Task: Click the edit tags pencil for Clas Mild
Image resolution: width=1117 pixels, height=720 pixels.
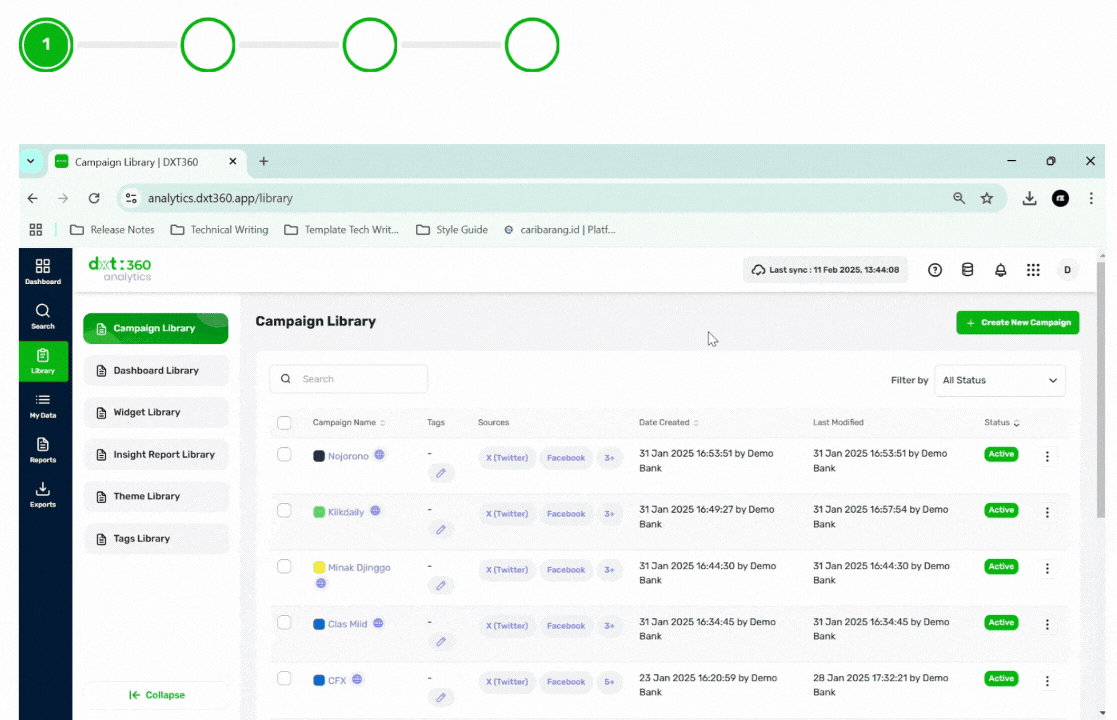Action: tap(441, 642)
